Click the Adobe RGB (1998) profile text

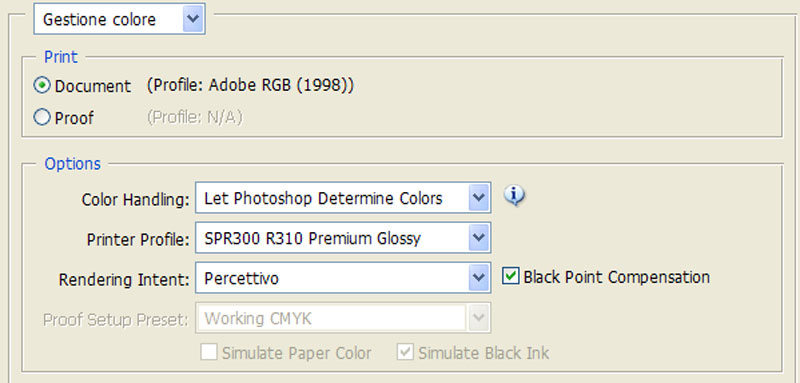point(279,85)
